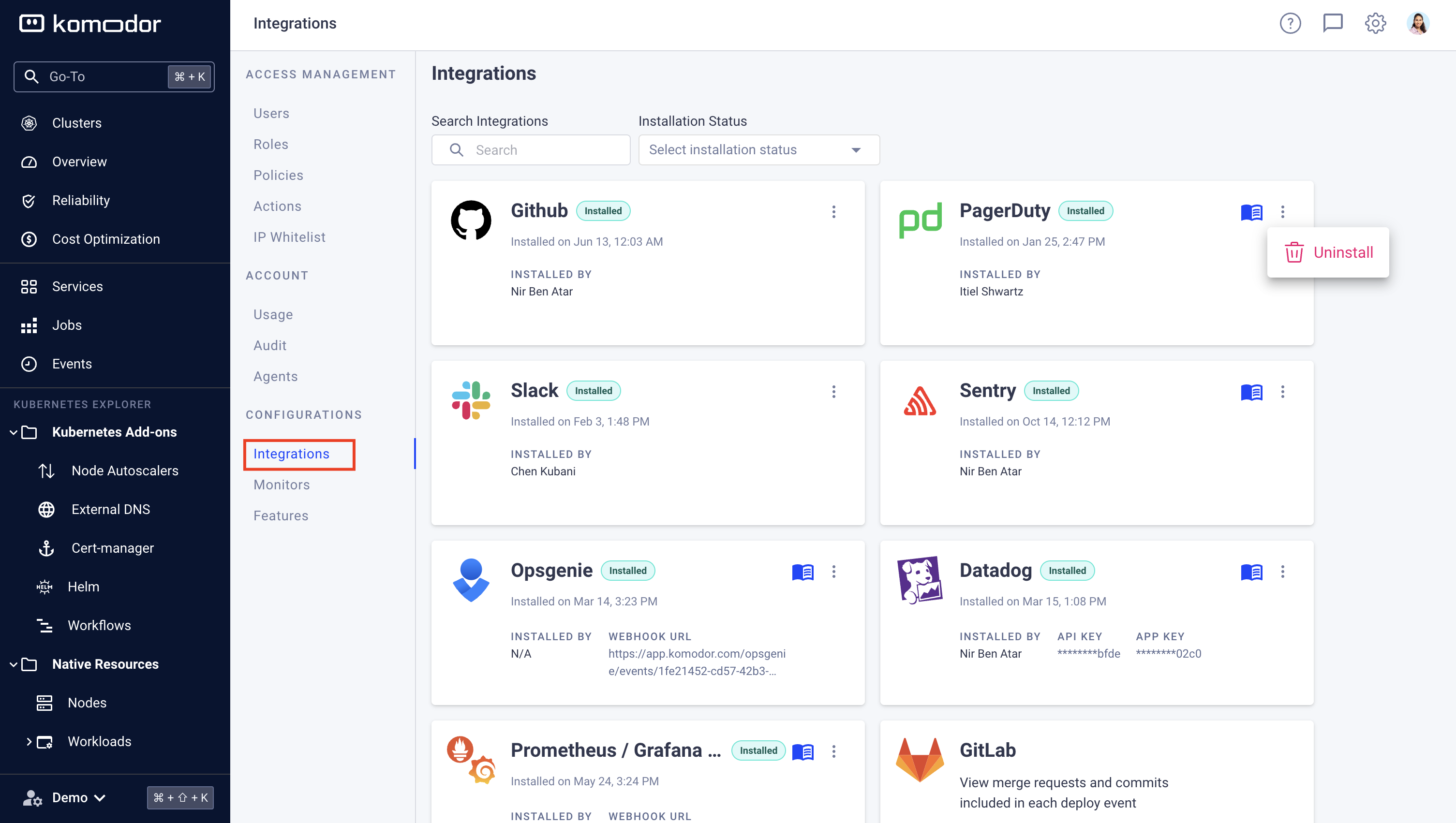This screenshot has height=823, width=1456.
Task: Open Actions under Access Management
Action: click(x=277, y=206)
